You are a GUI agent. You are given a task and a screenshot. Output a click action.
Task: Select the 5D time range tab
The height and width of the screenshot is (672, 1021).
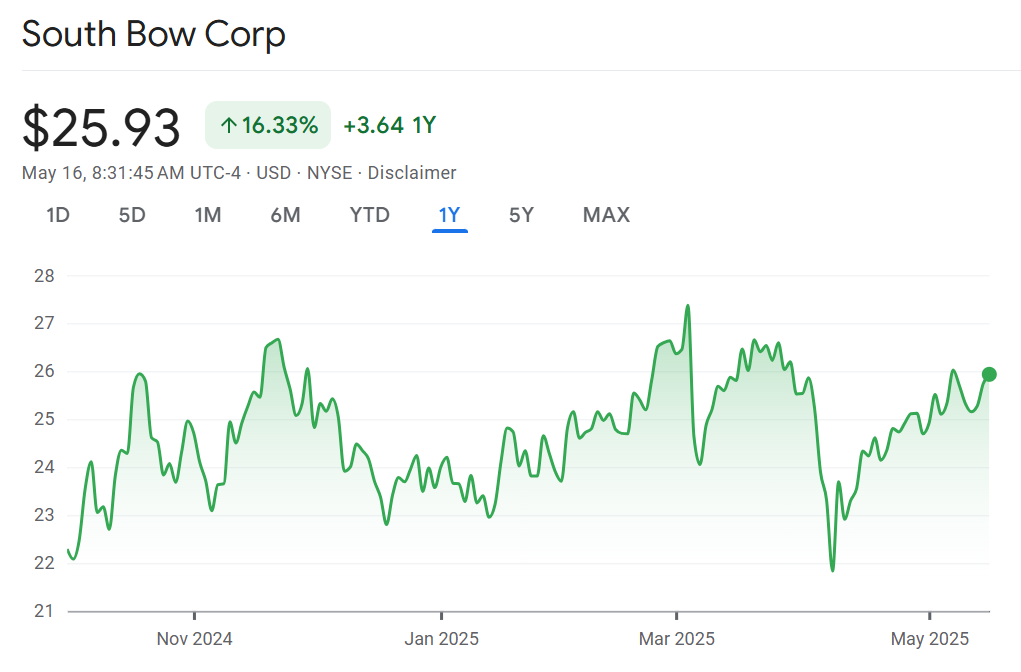coord(132,215)
